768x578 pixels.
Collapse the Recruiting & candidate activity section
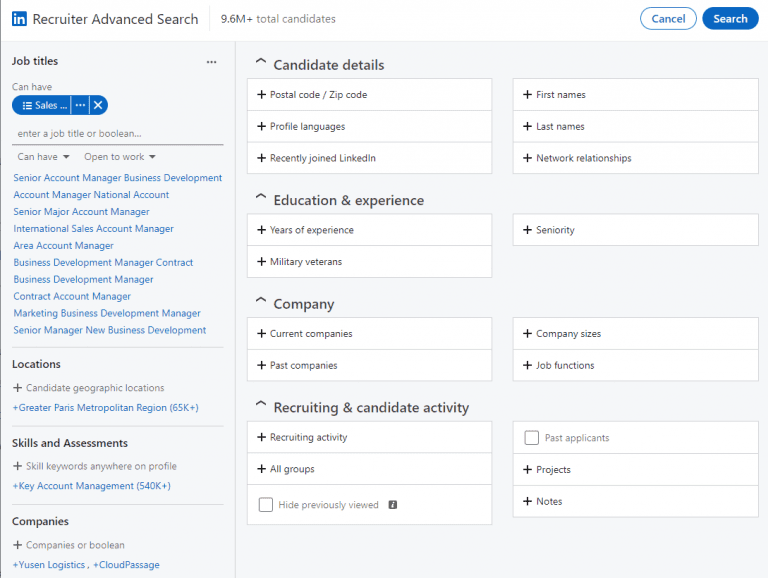(x=261, y=406)
